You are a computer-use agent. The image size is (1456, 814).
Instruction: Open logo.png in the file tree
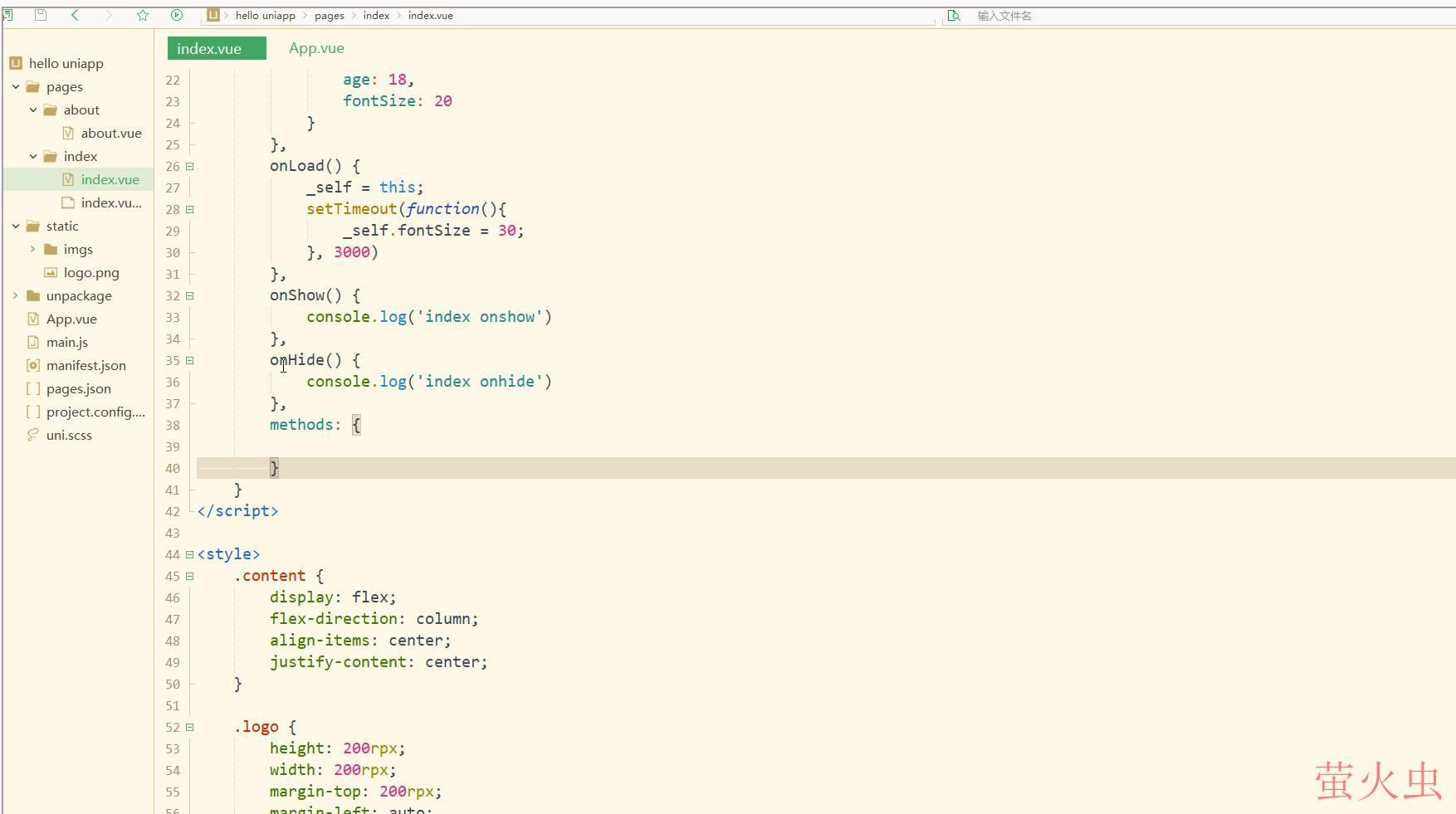pos(91,272)
